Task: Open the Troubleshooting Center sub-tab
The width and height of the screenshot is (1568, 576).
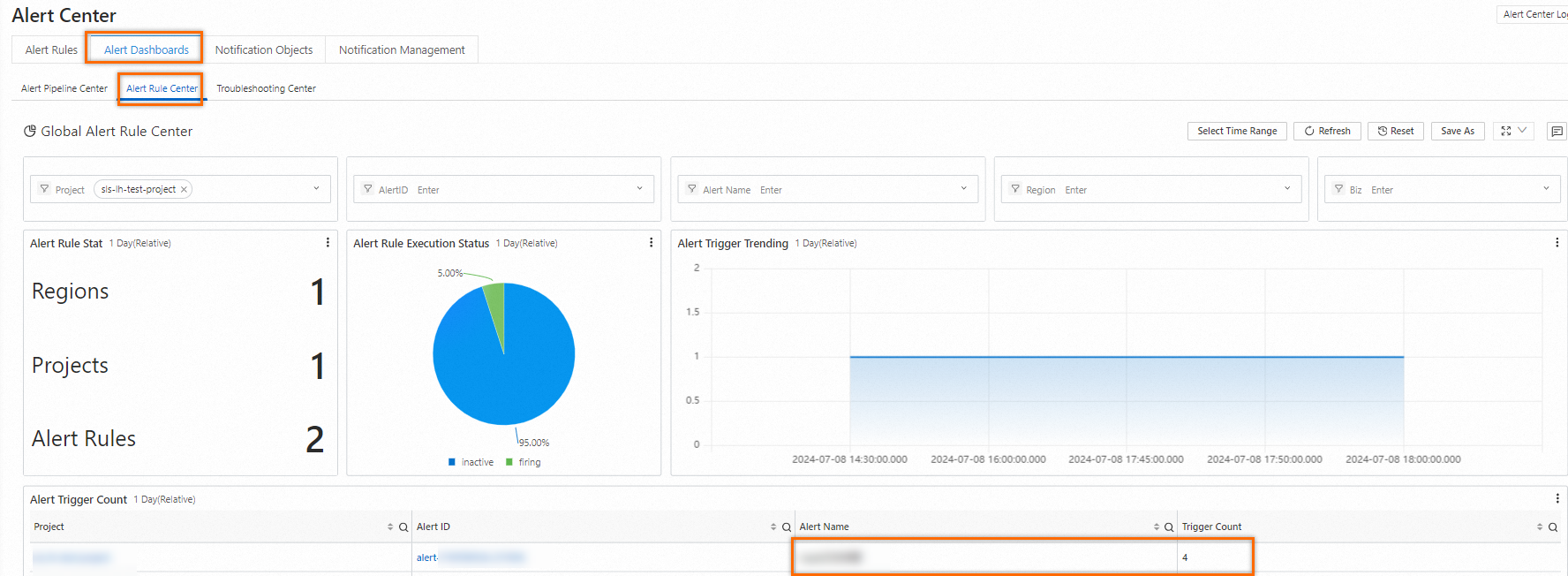Action: click(266, 88)
